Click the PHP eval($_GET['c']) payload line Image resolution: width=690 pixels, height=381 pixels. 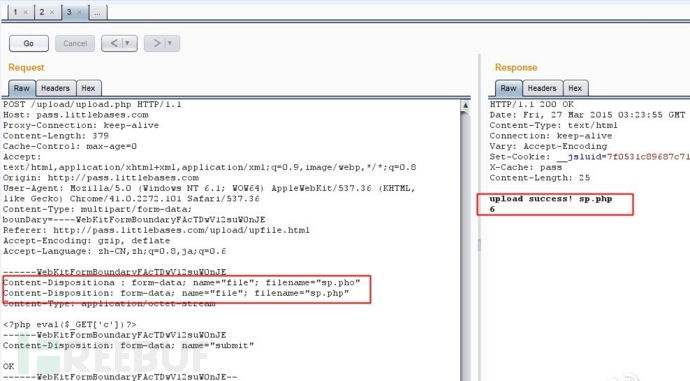70,325
